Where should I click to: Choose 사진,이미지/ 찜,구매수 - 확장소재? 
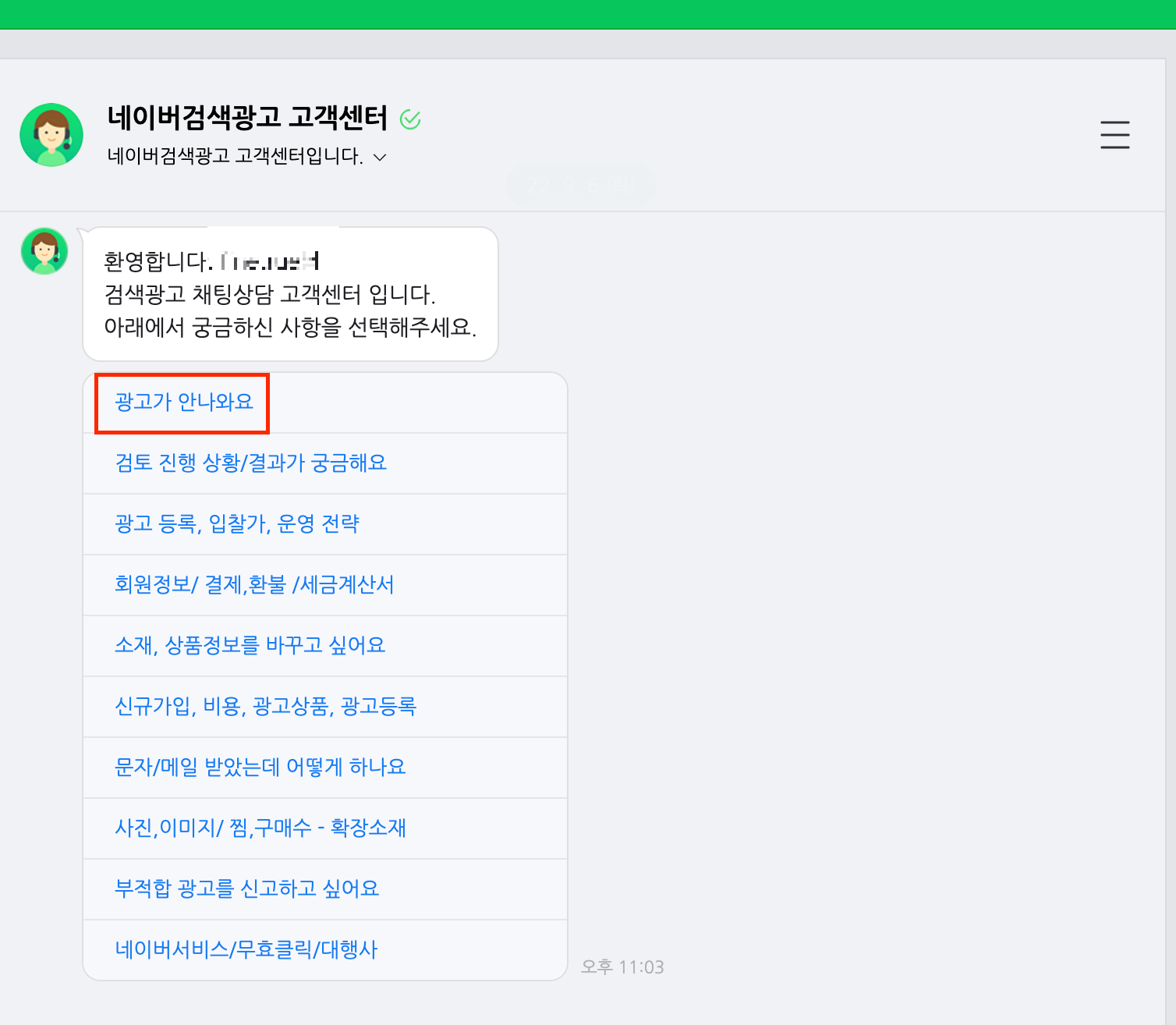coord(325,828)
